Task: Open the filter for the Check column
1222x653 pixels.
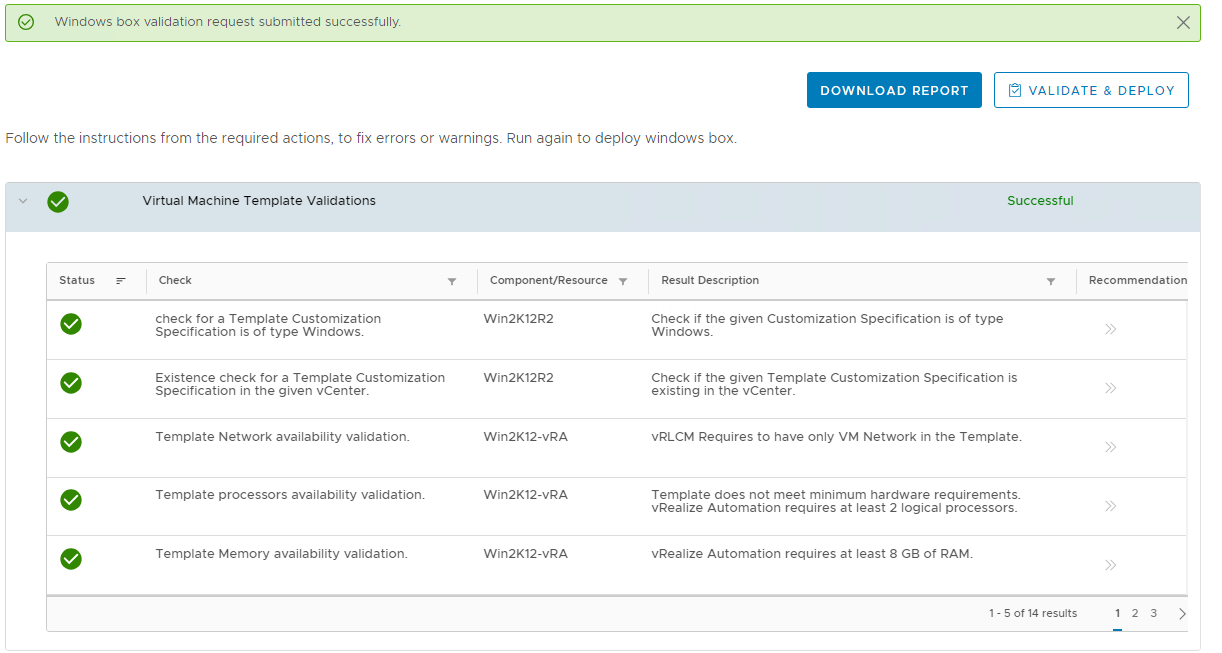Action: (452, 282)
